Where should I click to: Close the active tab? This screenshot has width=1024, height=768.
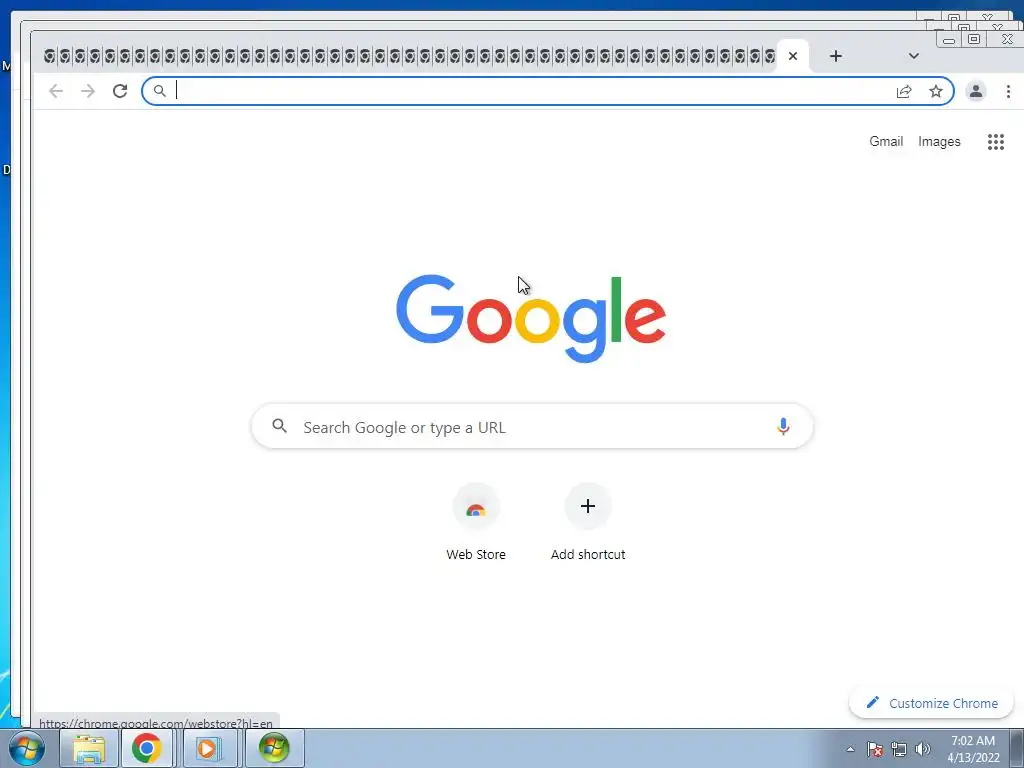pos(793,56)
